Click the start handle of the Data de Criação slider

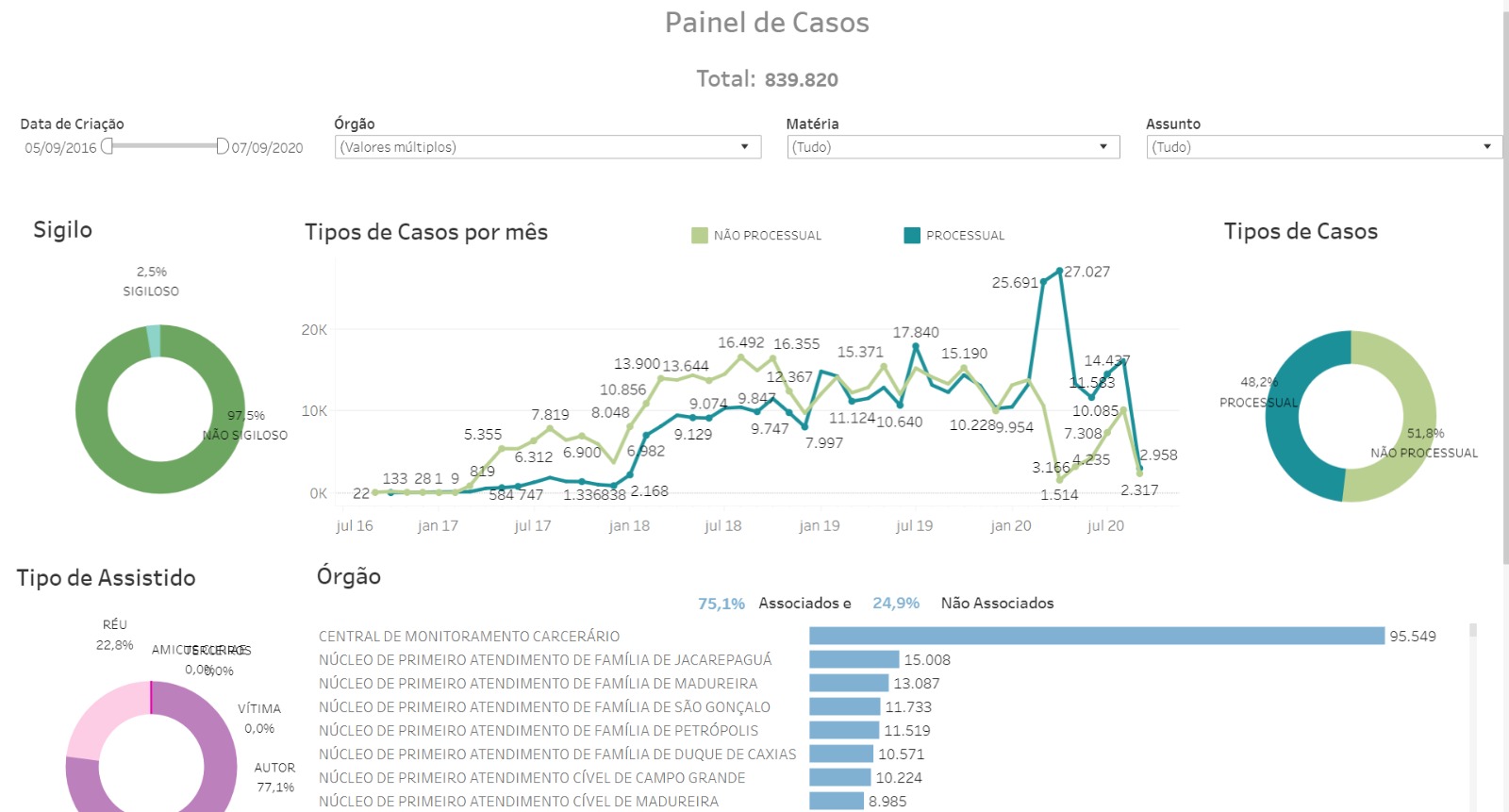click(x=108, y=146)
